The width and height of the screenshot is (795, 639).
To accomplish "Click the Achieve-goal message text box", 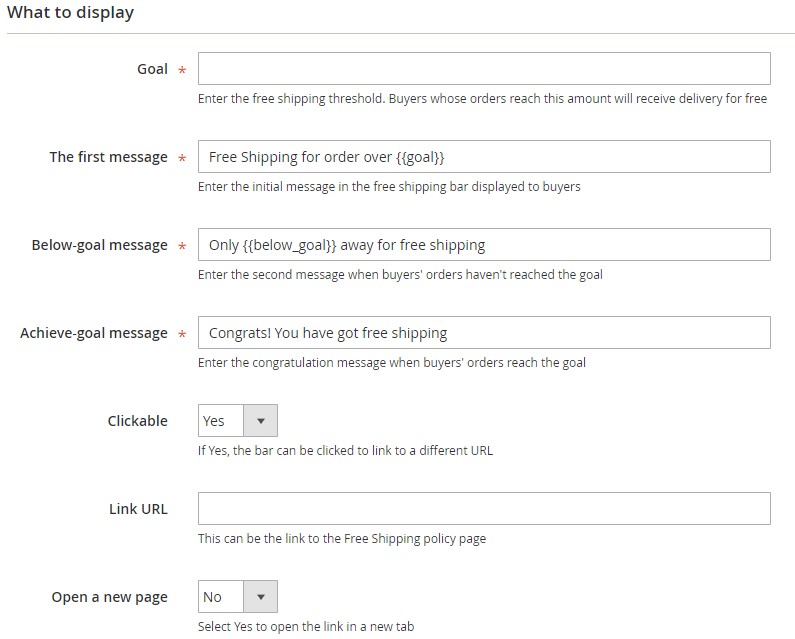I will click(x=484, y=333).
